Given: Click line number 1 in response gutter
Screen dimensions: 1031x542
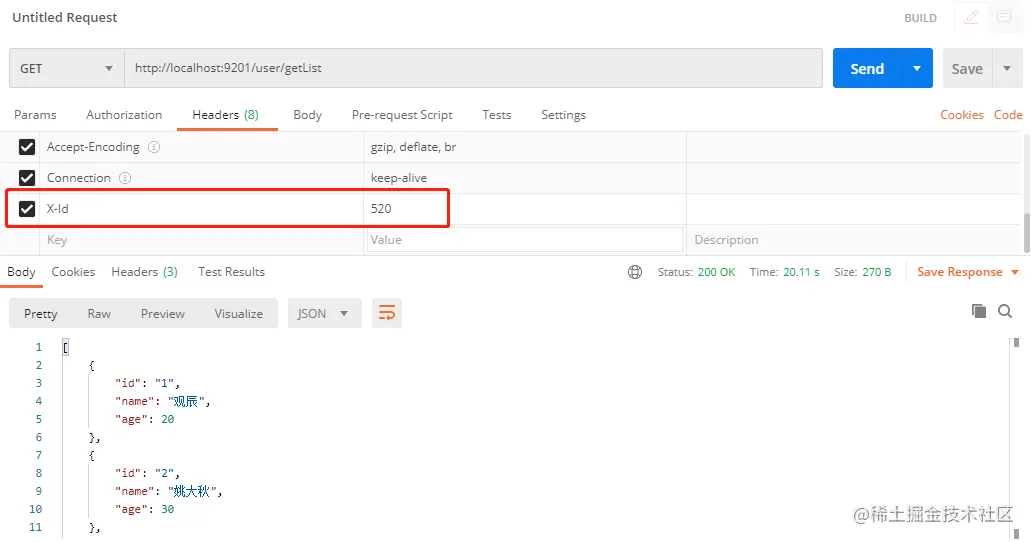Looking at the screenshot, I should (39, 347).
